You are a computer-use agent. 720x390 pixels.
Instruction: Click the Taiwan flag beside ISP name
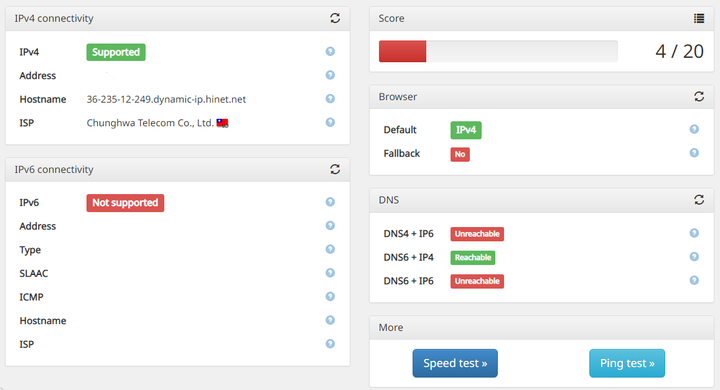point(222,123)
